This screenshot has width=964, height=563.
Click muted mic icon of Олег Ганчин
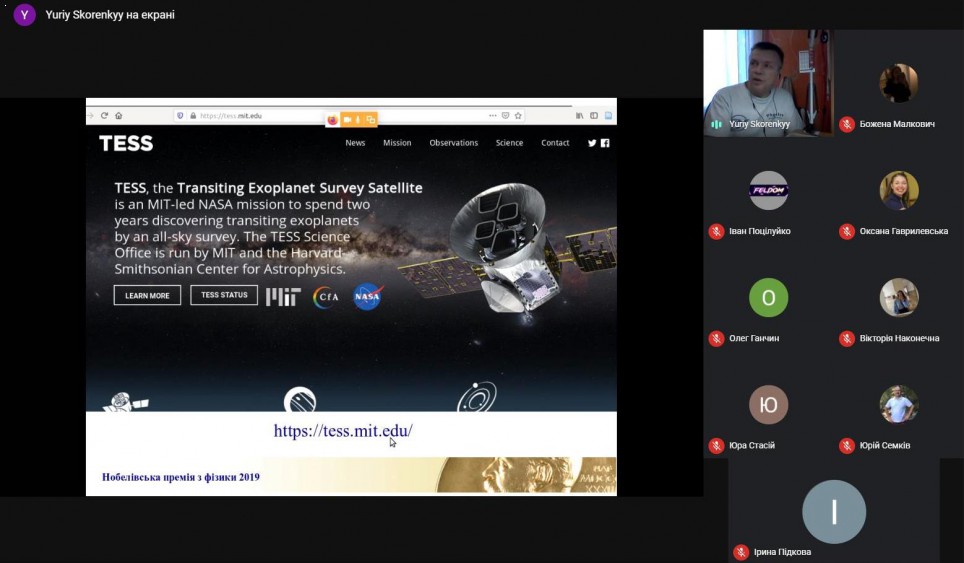716,339
